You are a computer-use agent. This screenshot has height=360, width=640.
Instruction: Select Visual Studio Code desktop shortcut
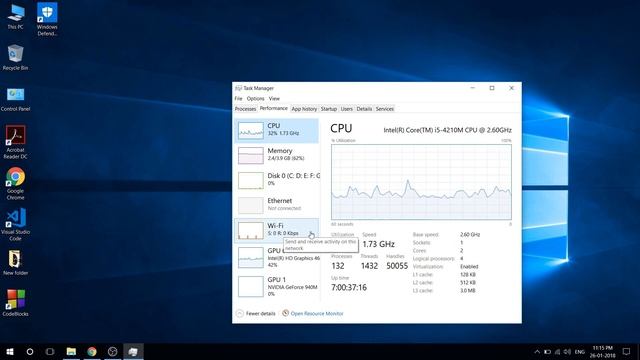16,224
